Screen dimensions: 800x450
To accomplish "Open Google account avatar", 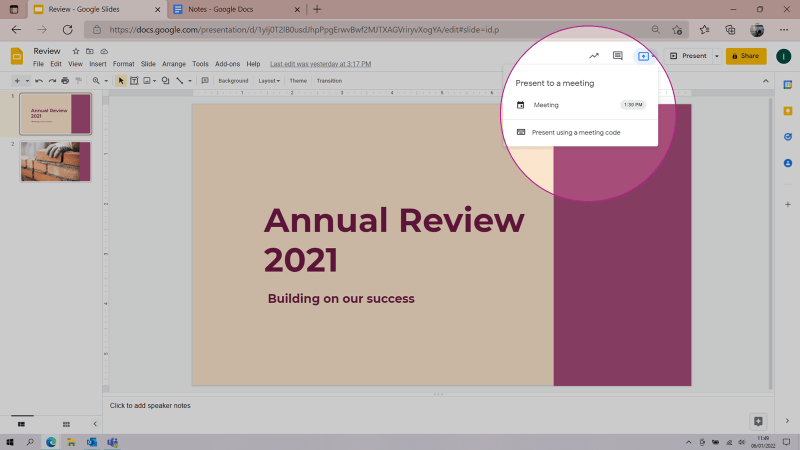I will point(784,56).
